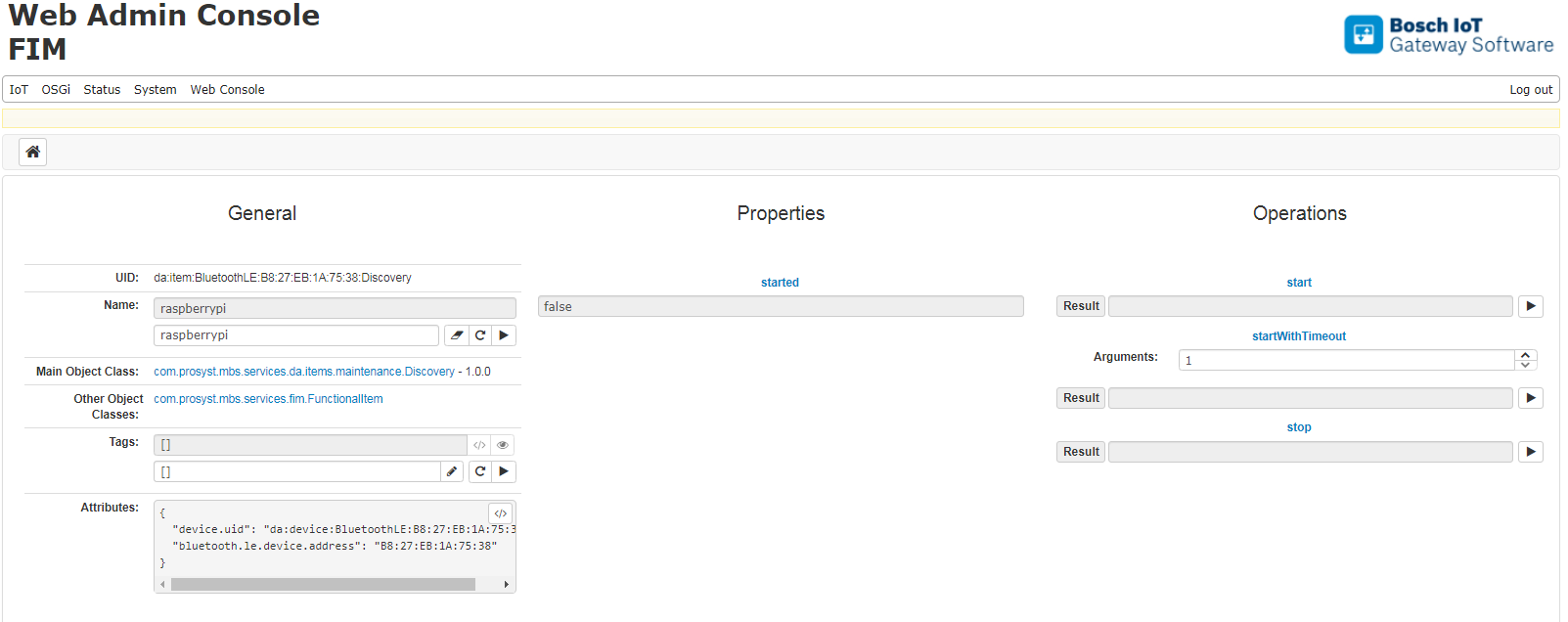
Task: Click Result button for startWithTimeout
Action: click(1081, 398)
